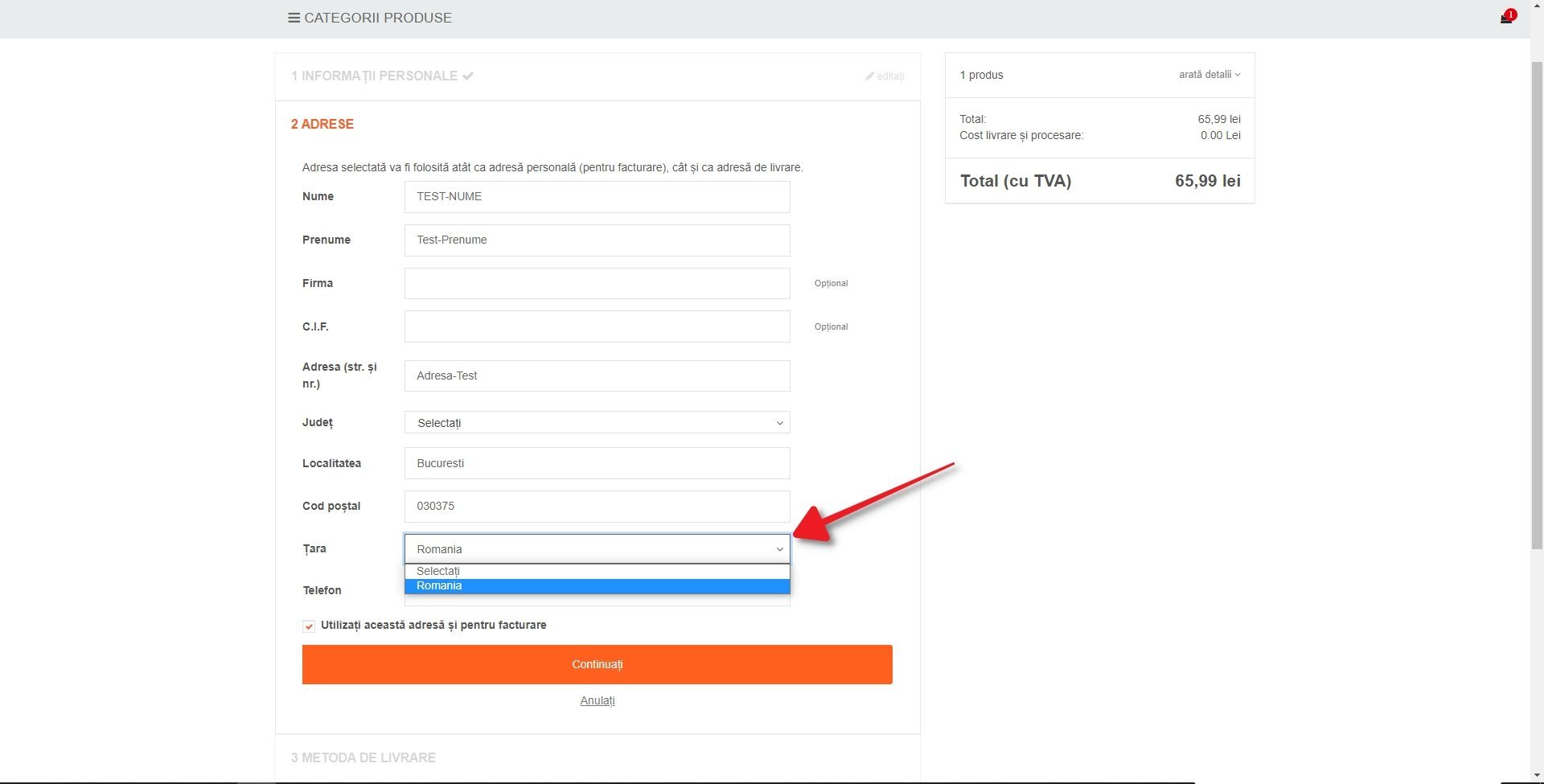Click the Localitatea input field
The image size is (1544, 784).
point(597,463)
